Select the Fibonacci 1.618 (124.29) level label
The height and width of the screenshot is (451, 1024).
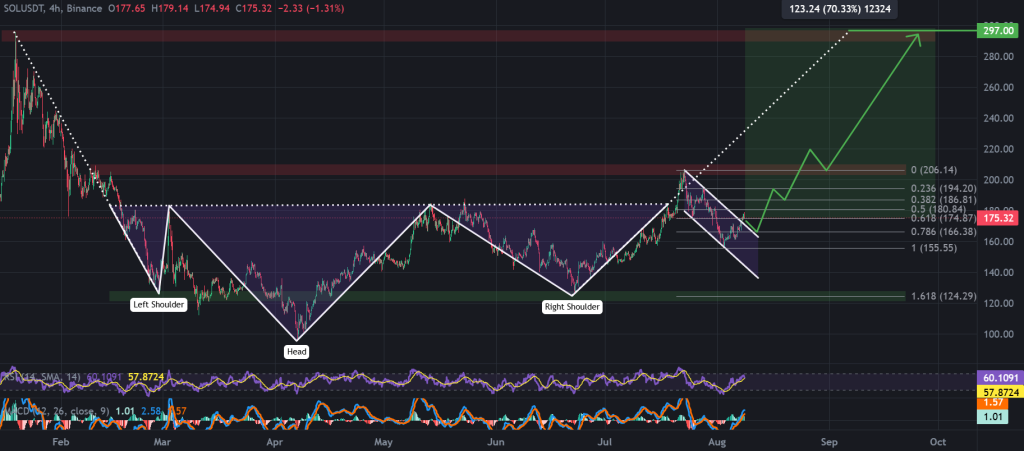click(944, 296)
